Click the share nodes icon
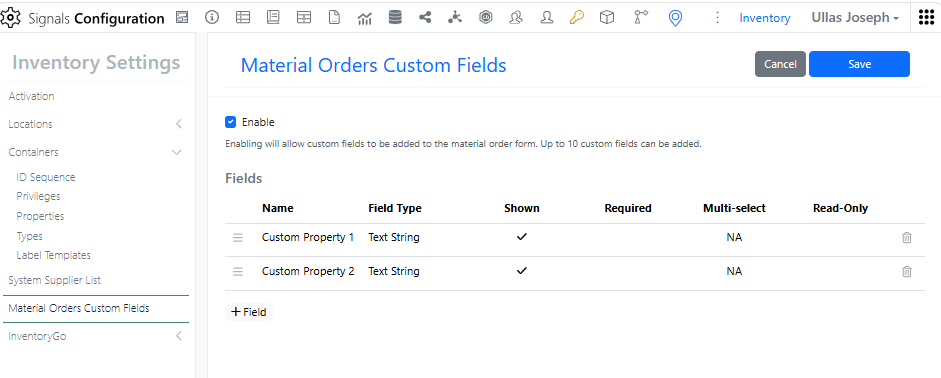Image resolution: width=941 pixels, height=378 pixels. coord(425,18)
